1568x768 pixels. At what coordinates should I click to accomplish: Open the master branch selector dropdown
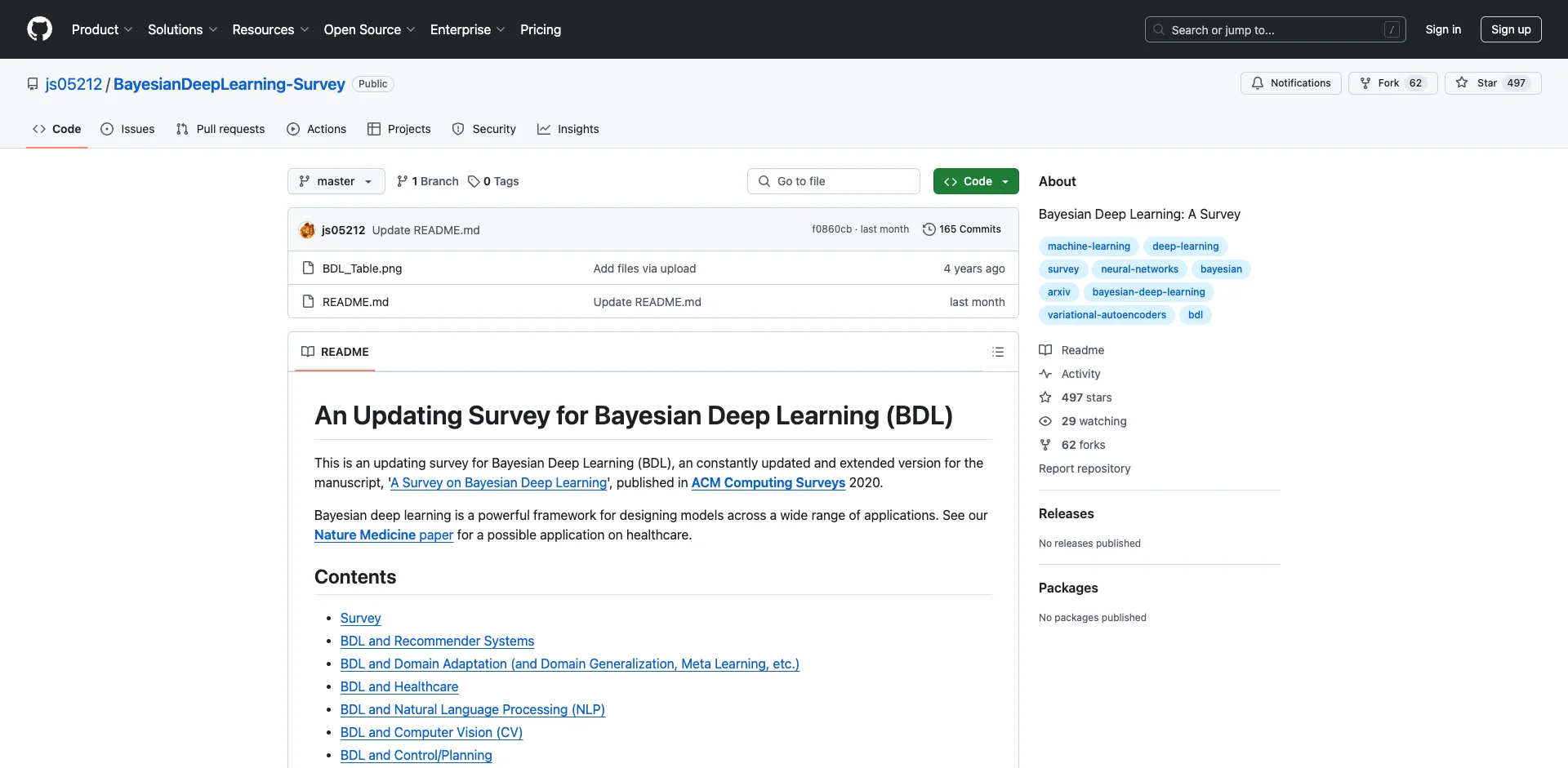(336, 181)
